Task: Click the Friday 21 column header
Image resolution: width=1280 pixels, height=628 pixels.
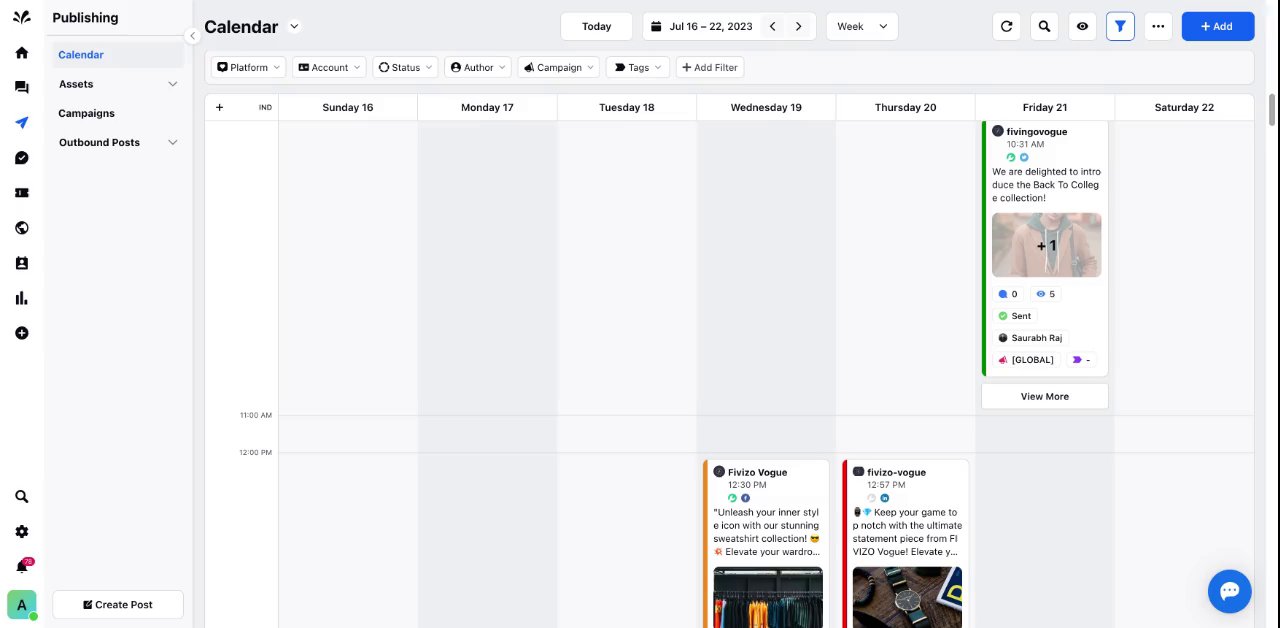Action: [x=1045, y=107]
